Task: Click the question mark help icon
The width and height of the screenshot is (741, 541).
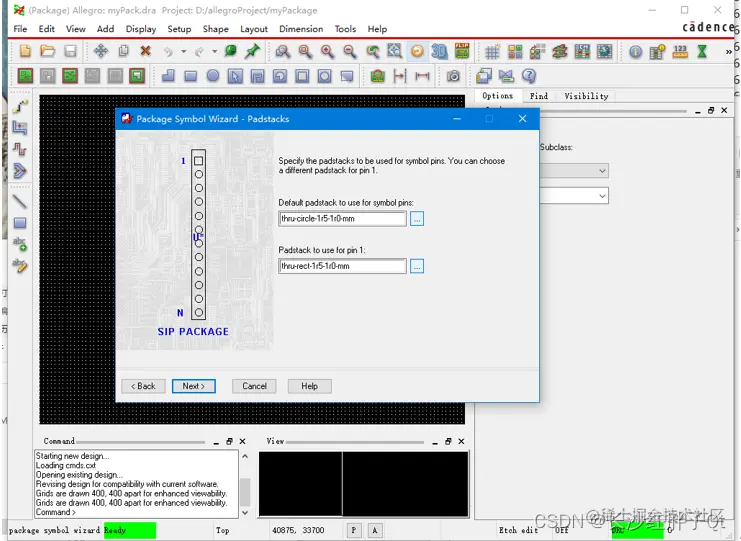Action: pos(529,76)
